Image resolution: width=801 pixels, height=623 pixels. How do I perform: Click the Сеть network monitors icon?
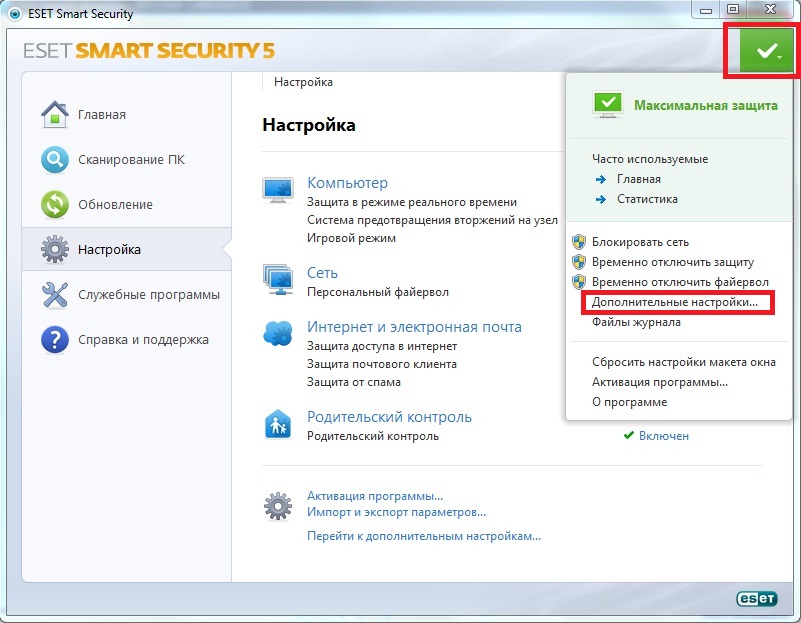pyautogui.click(x=278, y=279)
